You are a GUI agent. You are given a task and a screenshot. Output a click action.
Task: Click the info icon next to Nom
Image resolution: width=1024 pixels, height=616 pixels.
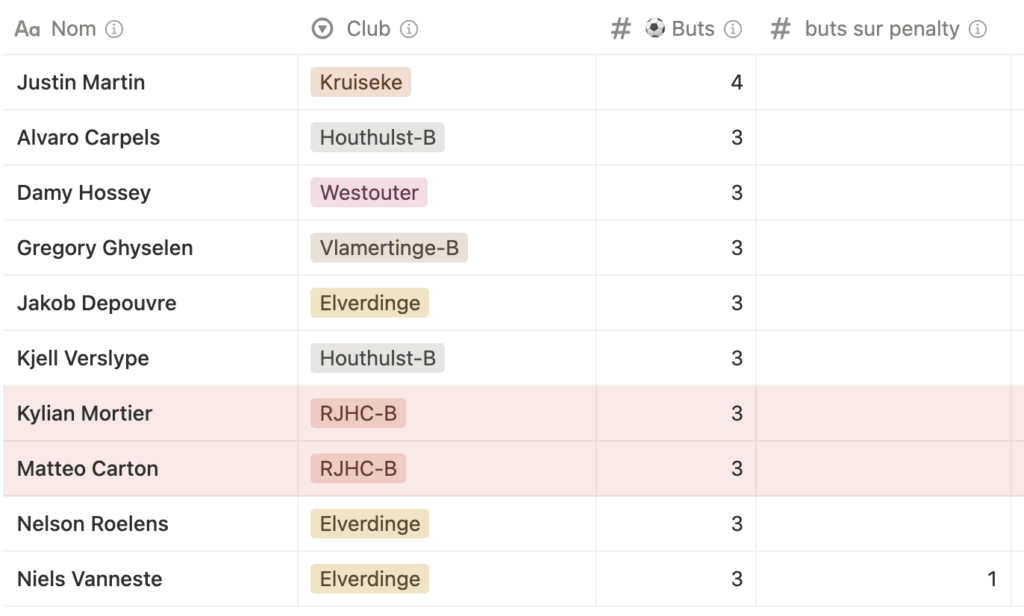(x=114, y=29)
